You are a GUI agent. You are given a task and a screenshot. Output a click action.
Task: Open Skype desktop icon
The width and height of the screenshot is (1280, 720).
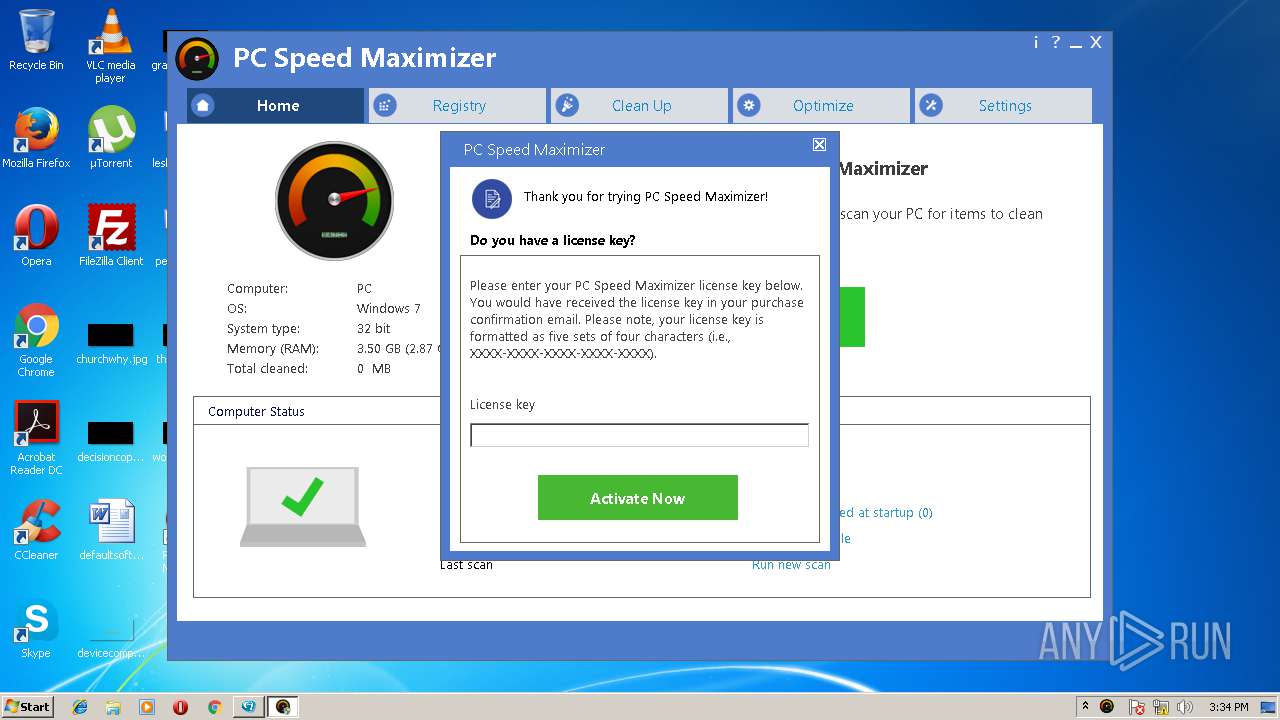pos(36,628)
